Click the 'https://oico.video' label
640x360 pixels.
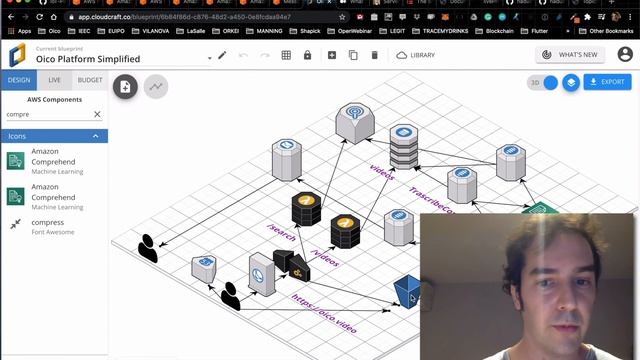click(324, 313)
